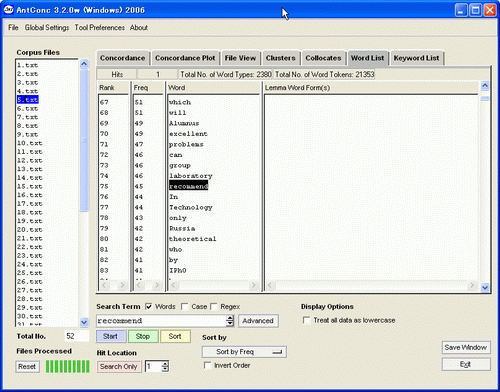
Task: Click the Advanced search button
Action: 258,321
